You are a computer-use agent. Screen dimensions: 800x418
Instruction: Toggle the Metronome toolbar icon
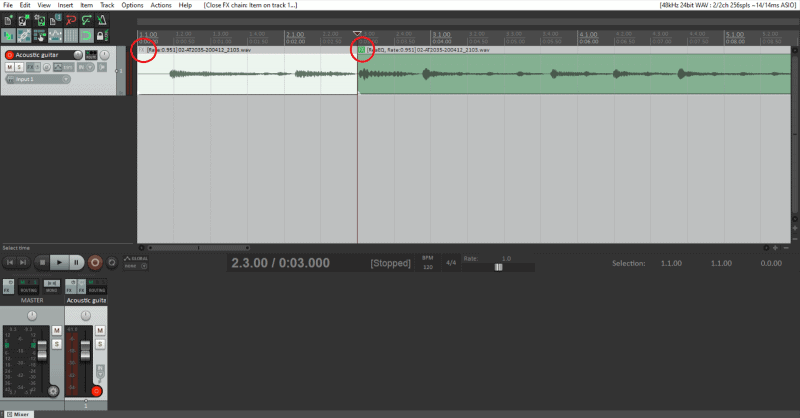[x=102, y=20]
